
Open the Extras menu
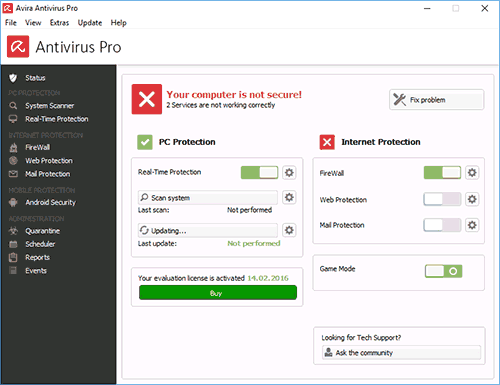(59, 23)
